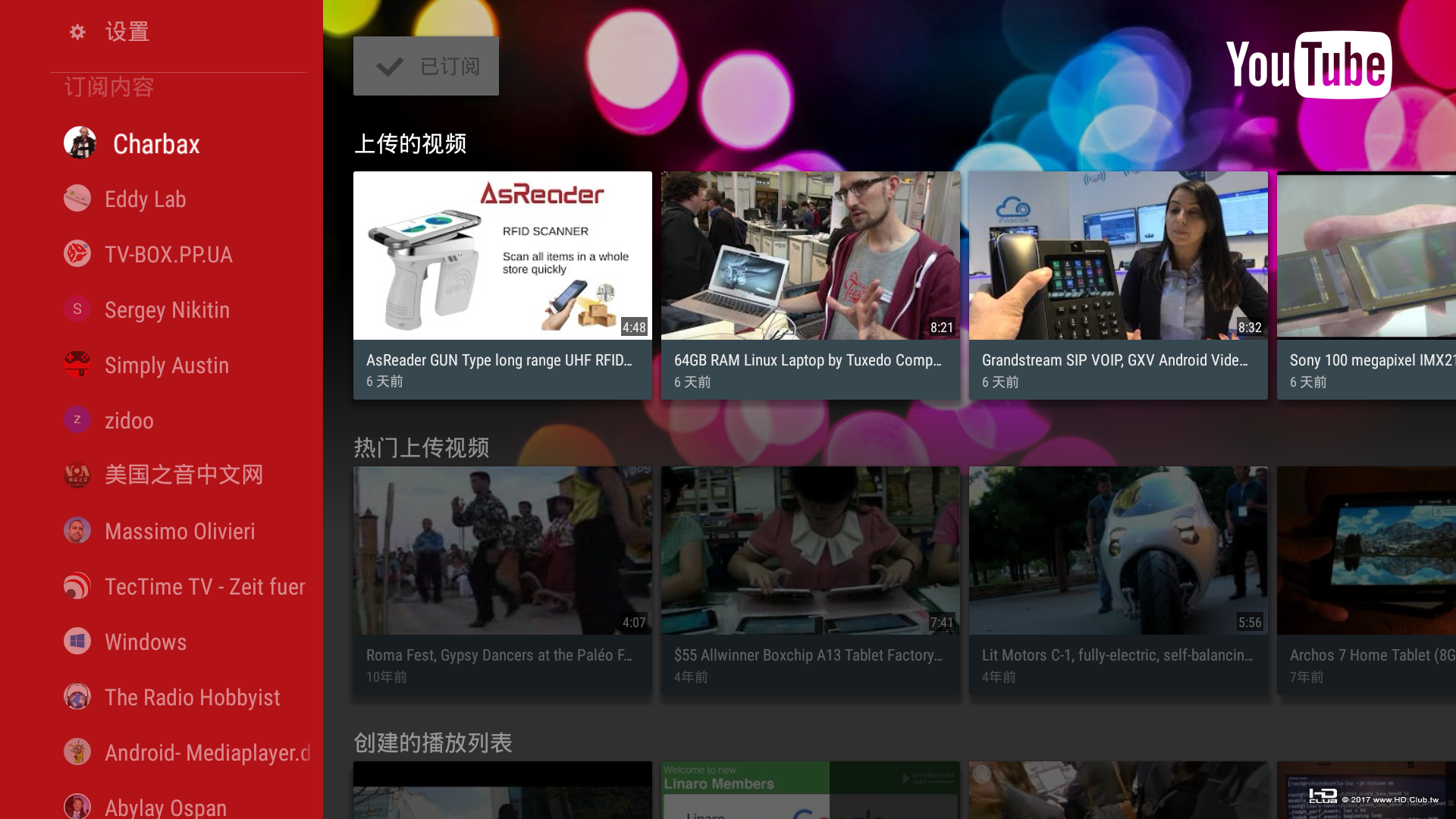Play the Lit Motors C-1 video
The width and height of the screenshot is (1456, 819).
1118,551
